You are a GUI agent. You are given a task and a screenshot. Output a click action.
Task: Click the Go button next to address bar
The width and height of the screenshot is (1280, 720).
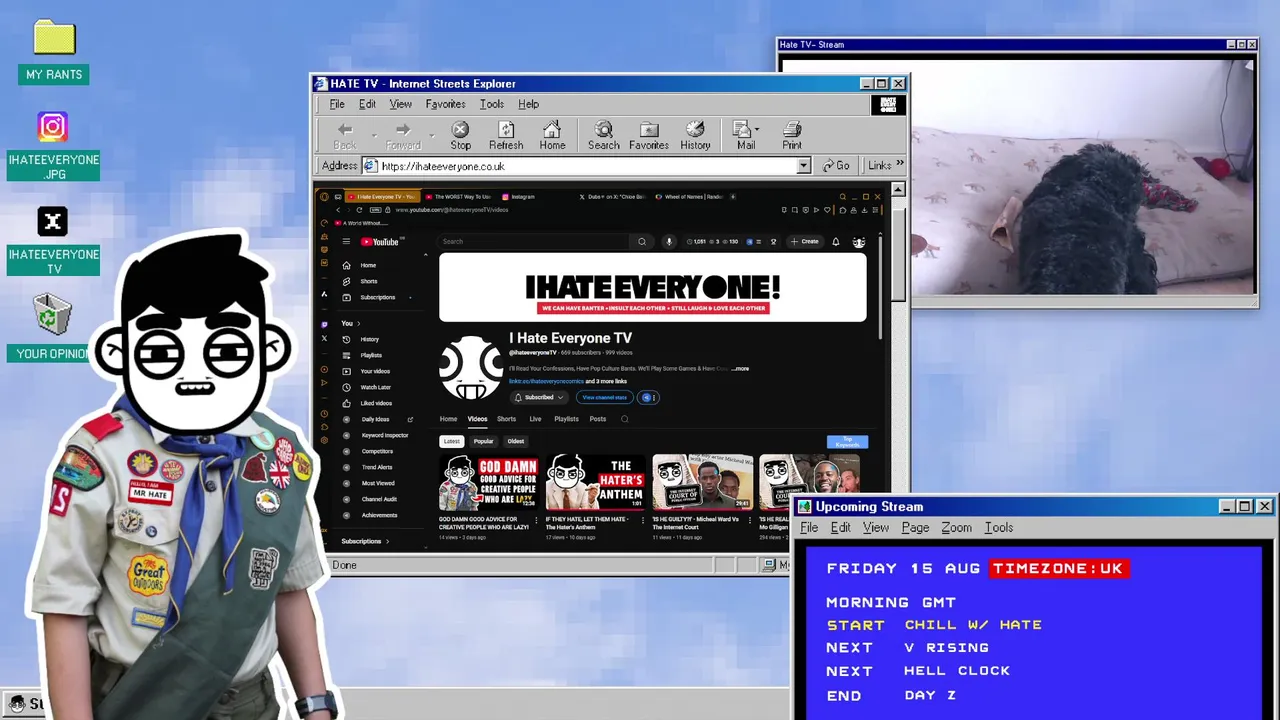836,166
